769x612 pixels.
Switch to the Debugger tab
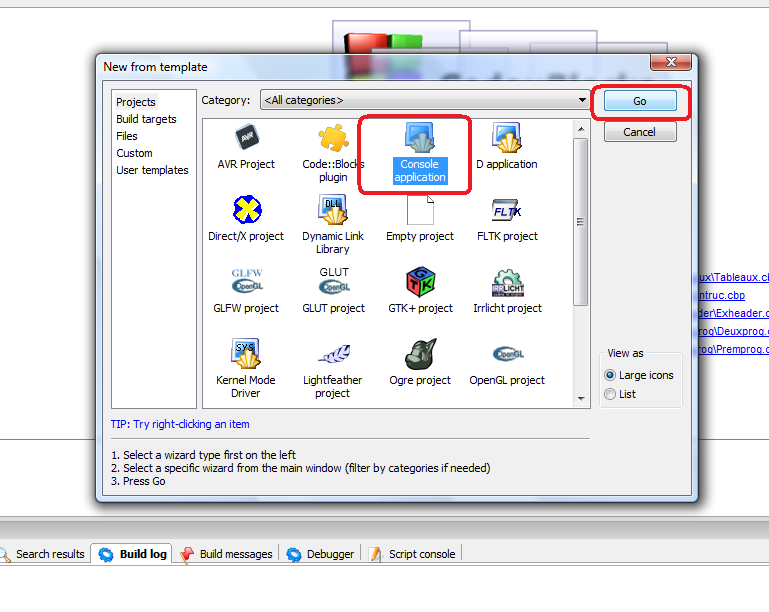(x=321, y=554)
